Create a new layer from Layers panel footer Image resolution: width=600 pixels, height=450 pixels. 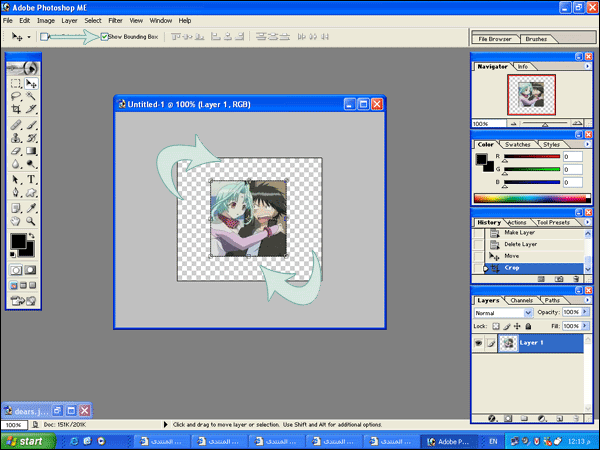pos(559,418)
